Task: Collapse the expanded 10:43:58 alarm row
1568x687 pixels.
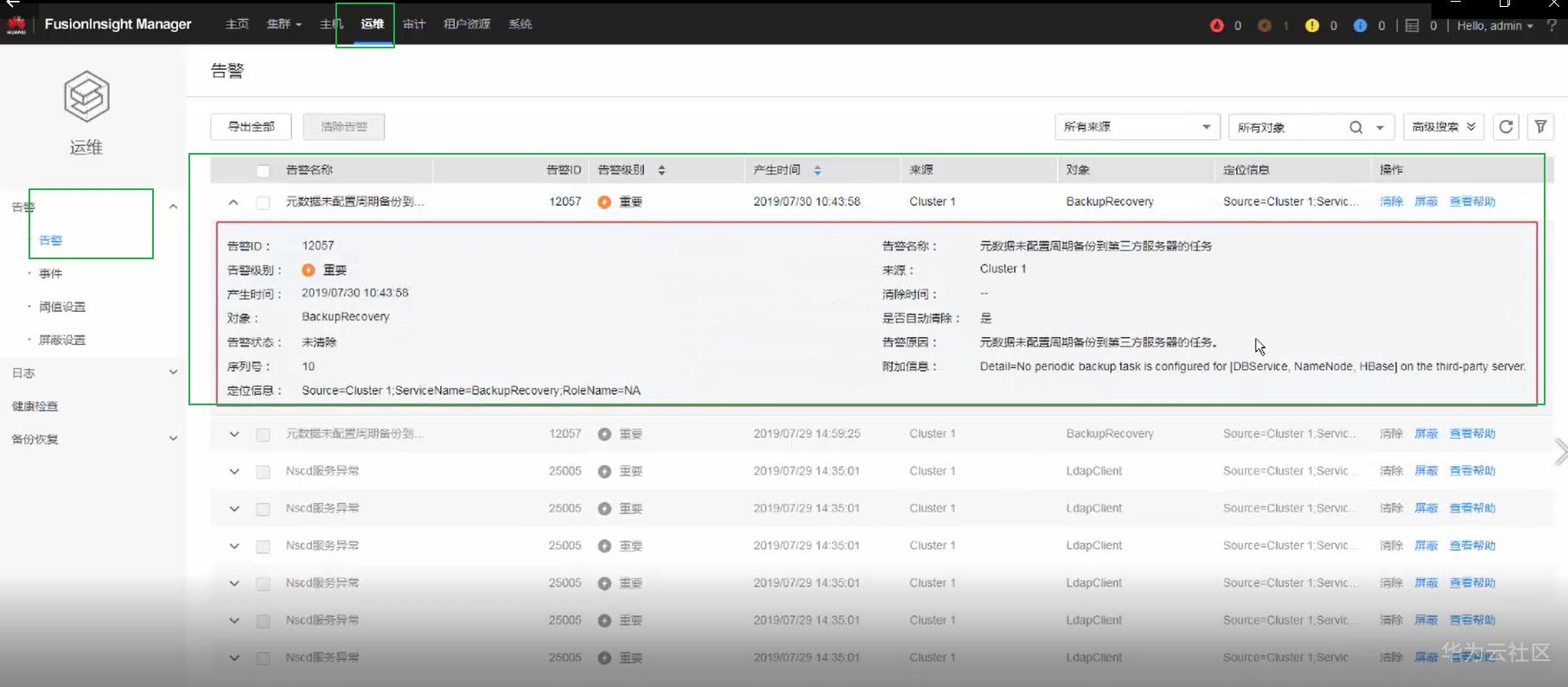Action: click(233, 202)
